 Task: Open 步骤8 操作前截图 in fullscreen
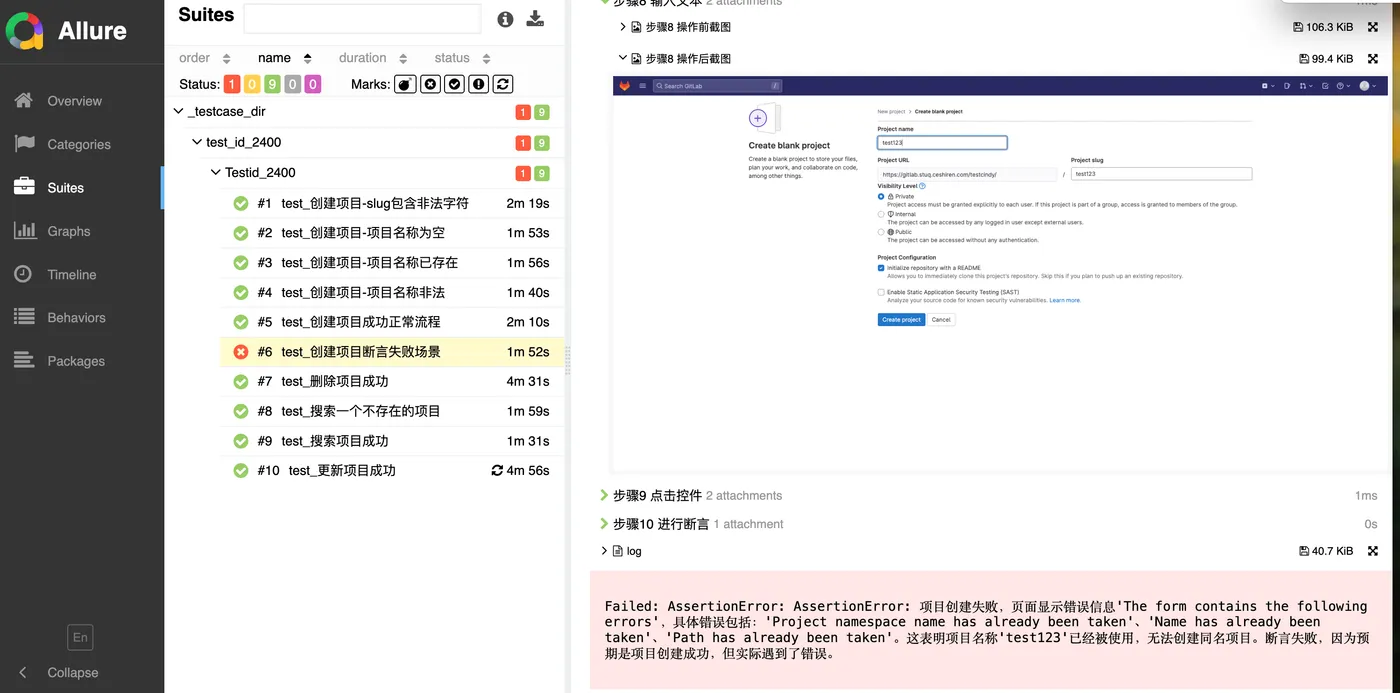click(x=1373, y=27)
